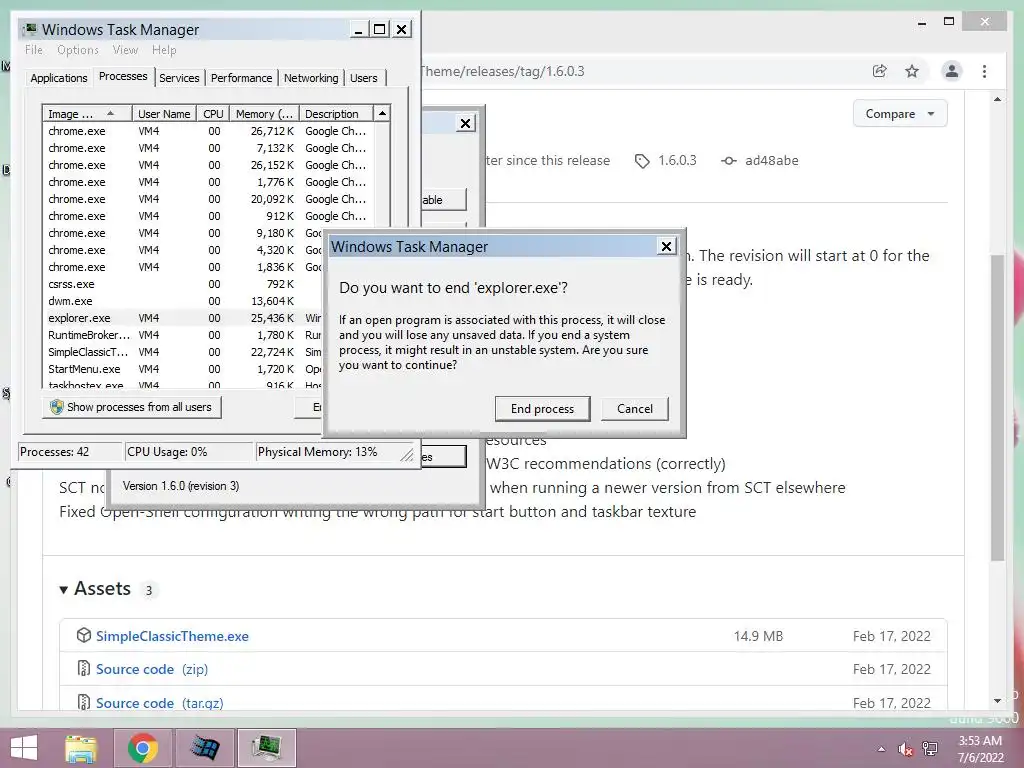1024x768 pixels.
Task: Select chrome.exe row using 26,712 K
Action: point(209,131)
